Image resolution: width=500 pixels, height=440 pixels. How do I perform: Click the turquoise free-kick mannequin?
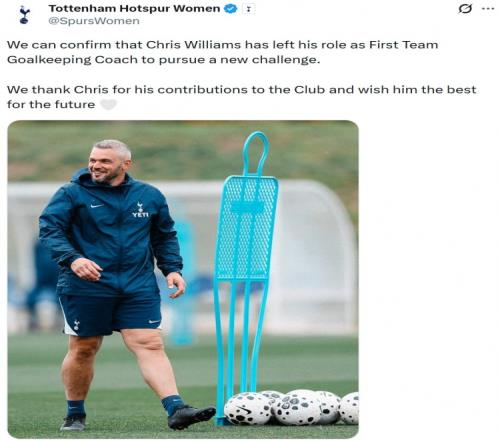pyautogui.click(x=245, y=278)
